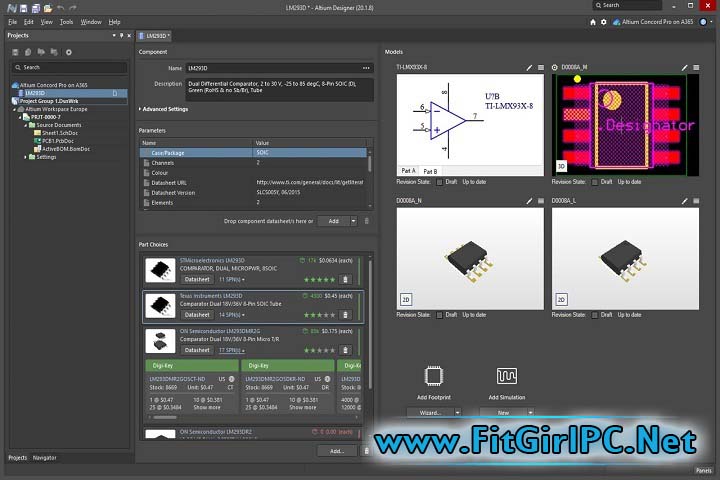Switch D0008A_N model to 2D view

405,299
